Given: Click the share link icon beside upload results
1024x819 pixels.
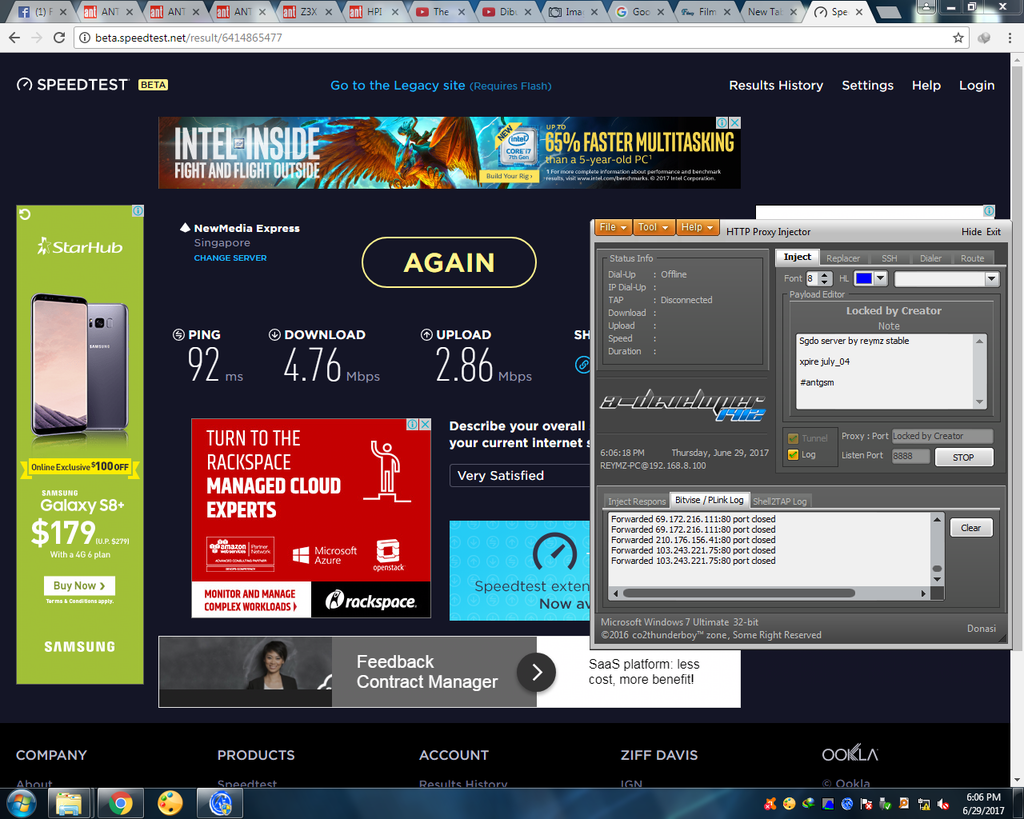Looking at the screenshot, I should [583, 364].
